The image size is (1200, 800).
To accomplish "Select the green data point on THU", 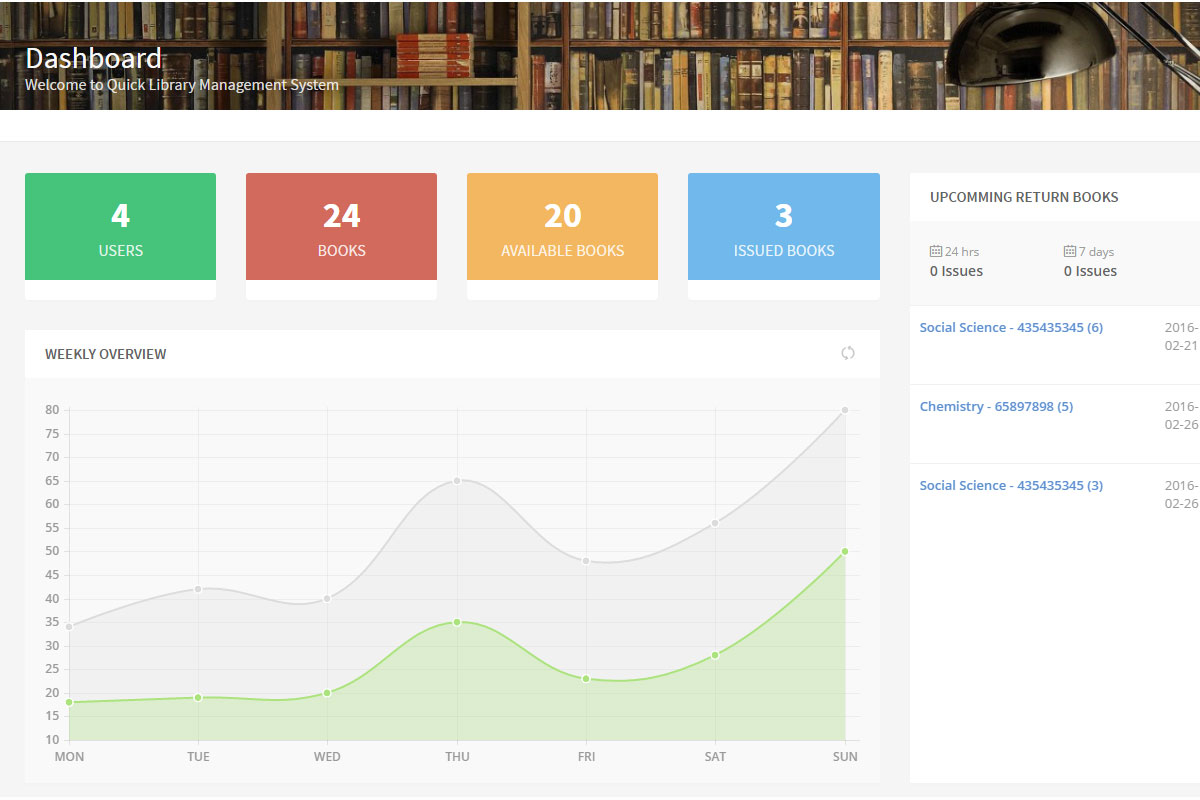I will tap(457, 622).
